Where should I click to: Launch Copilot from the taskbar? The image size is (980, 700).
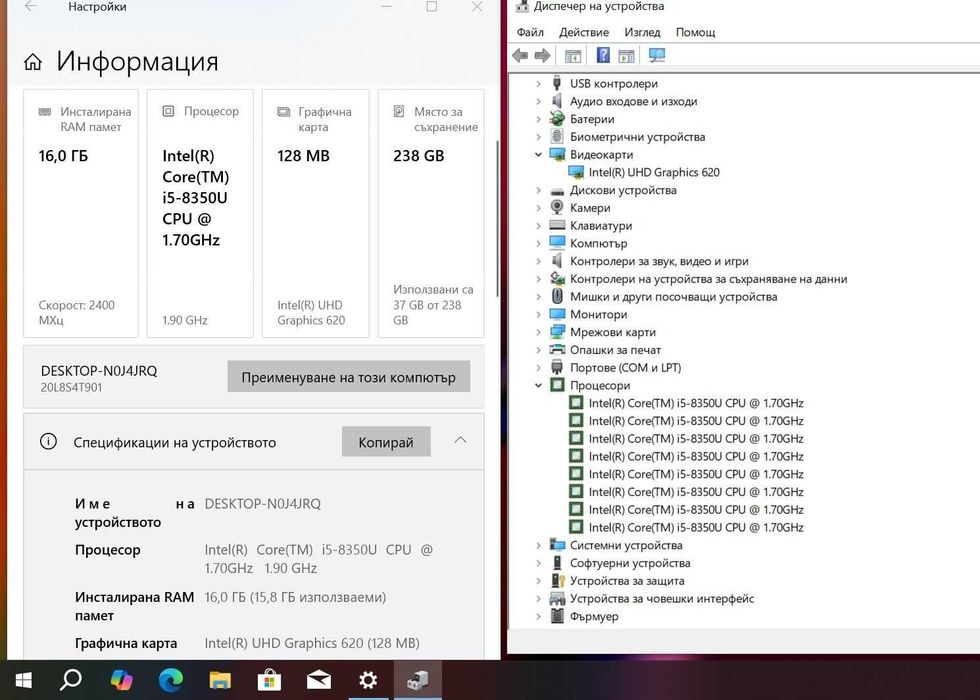(x=121, y=680)
